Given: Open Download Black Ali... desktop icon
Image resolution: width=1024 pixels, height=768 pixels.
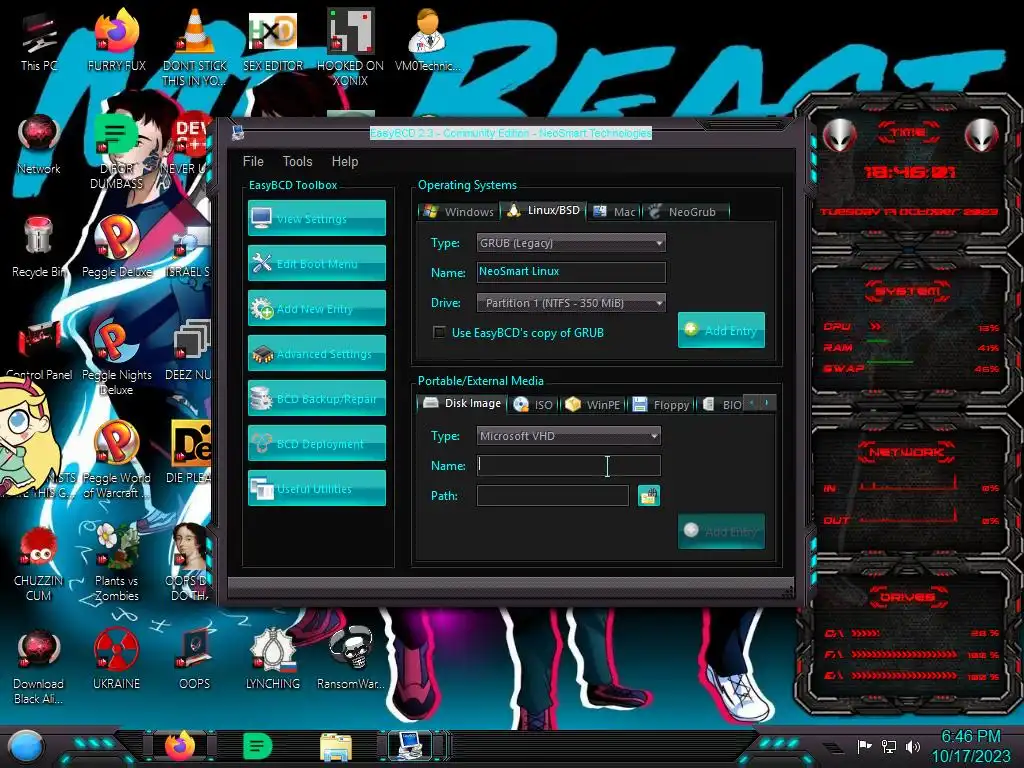Looking at the screenshot, I should coord(38,666).
